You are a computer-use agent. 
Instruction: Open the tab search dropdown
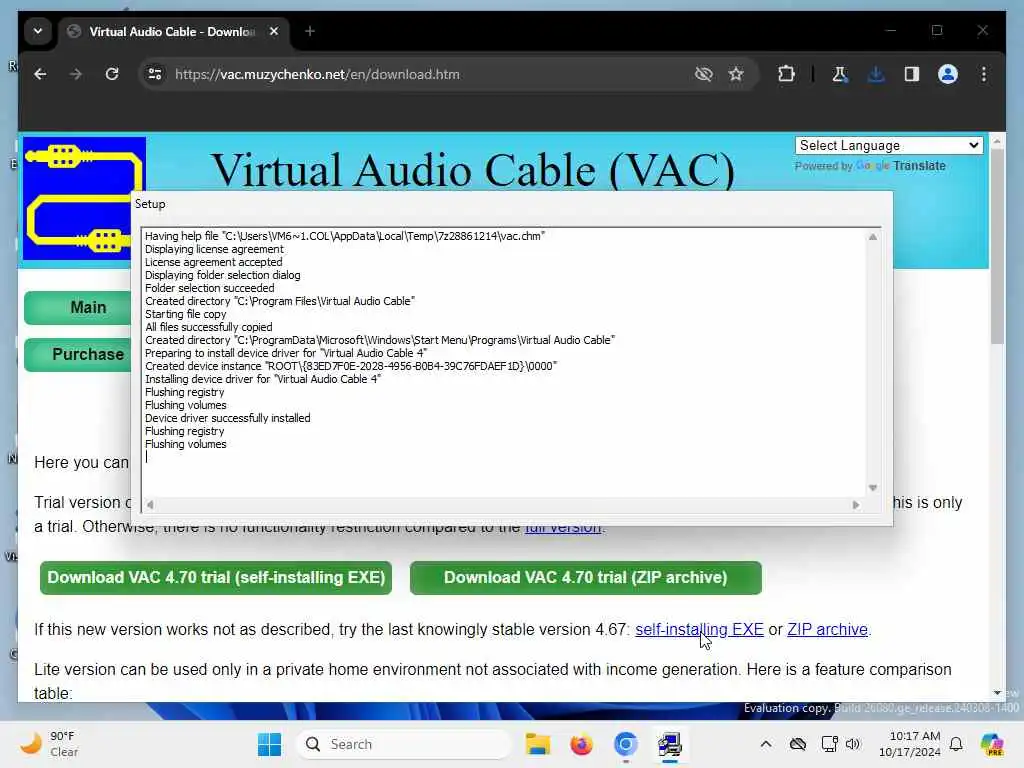[x=38, y=31]
